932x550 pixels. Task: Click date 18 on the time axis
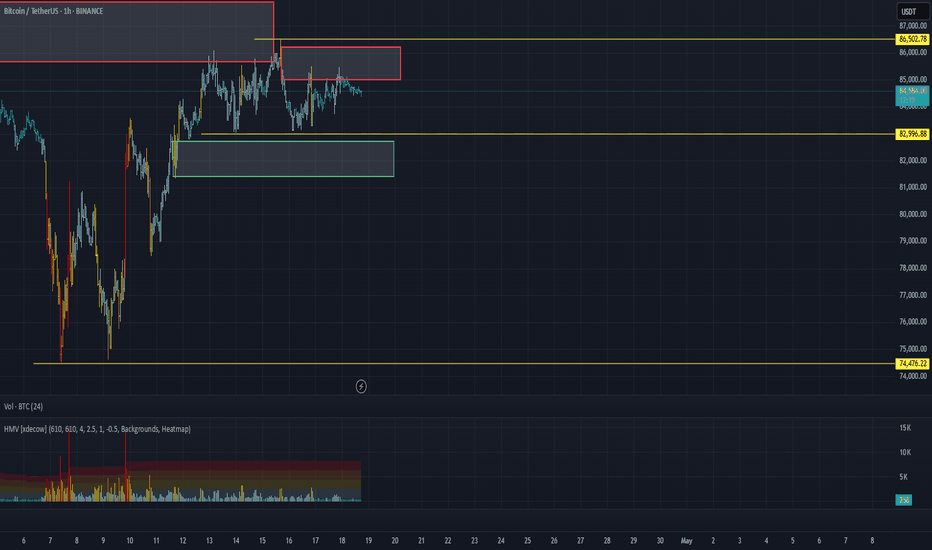(342, 540)
